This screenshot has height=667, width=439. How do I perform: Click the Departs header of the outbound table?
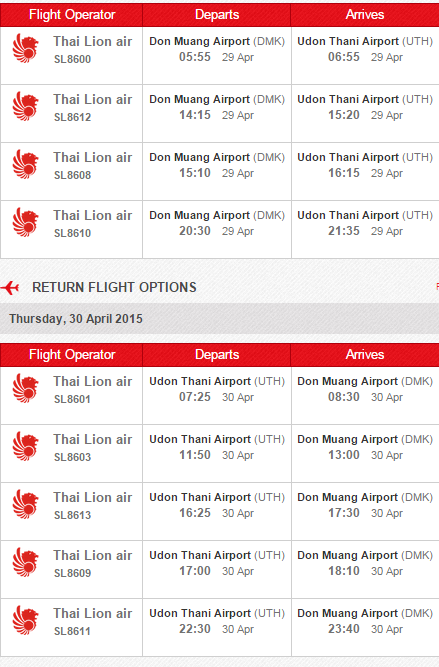click(x=217, y=15)
